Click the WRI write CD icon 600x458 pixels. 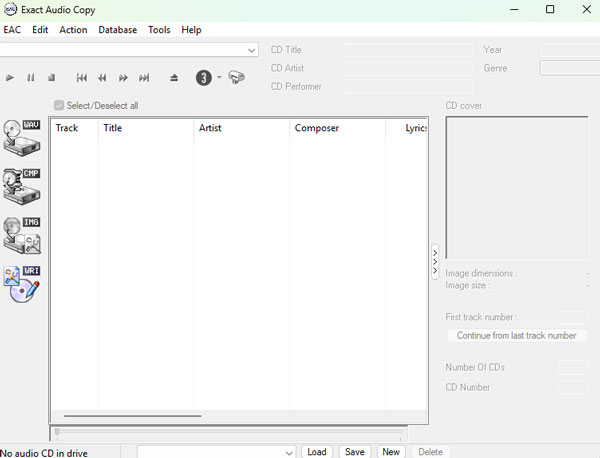22,284
